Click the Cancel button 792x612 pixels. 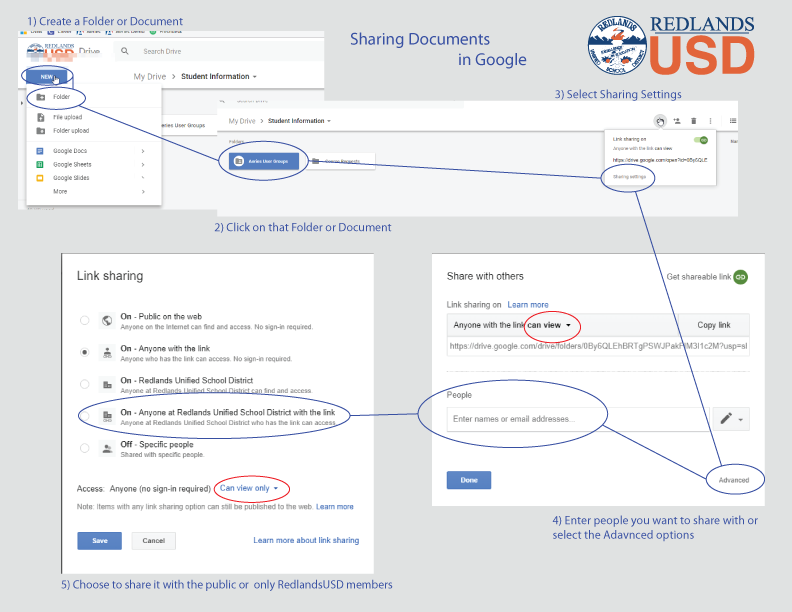pos(154,541)
